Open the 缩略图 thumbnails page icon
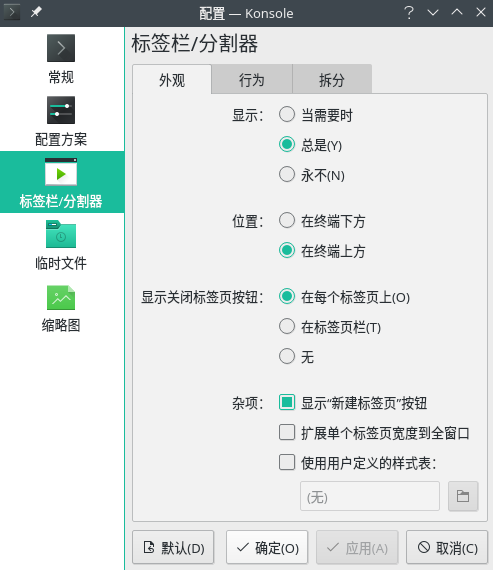The height and width of the screenshot is (570, 493). tap(61, 297)
